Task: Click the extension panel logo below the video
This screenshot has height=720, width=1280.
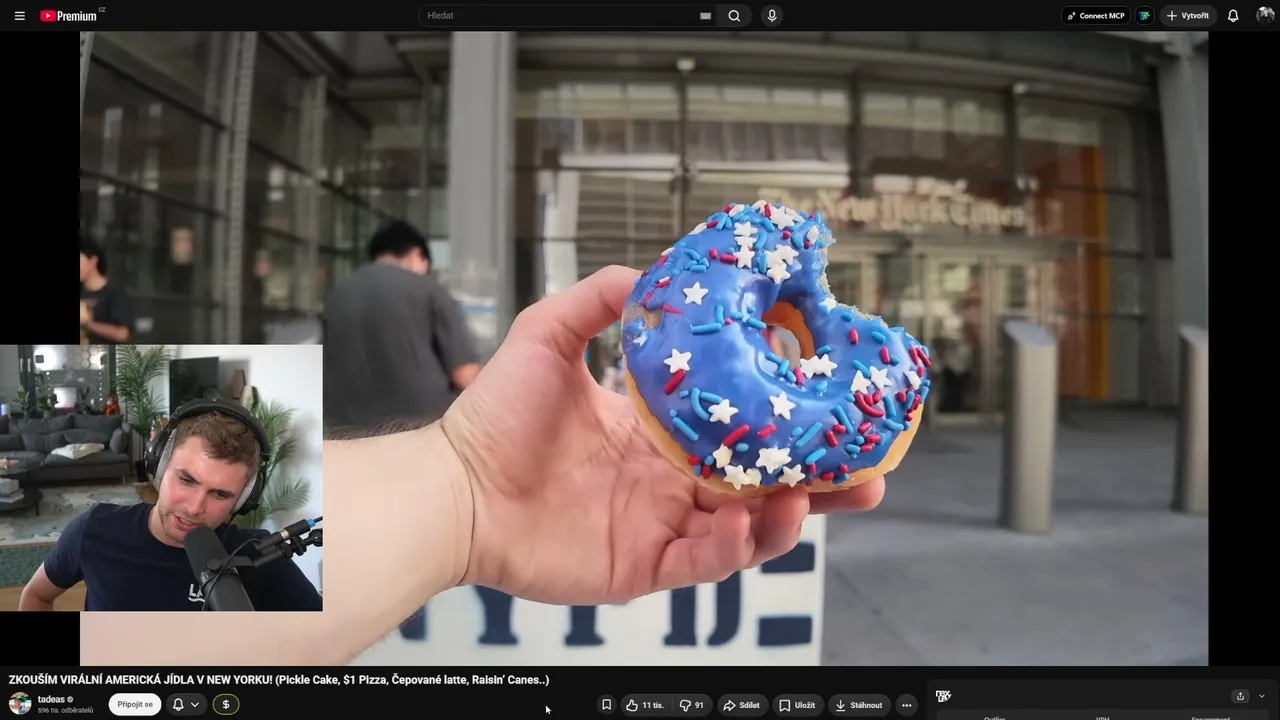Action: click(943, 696)
